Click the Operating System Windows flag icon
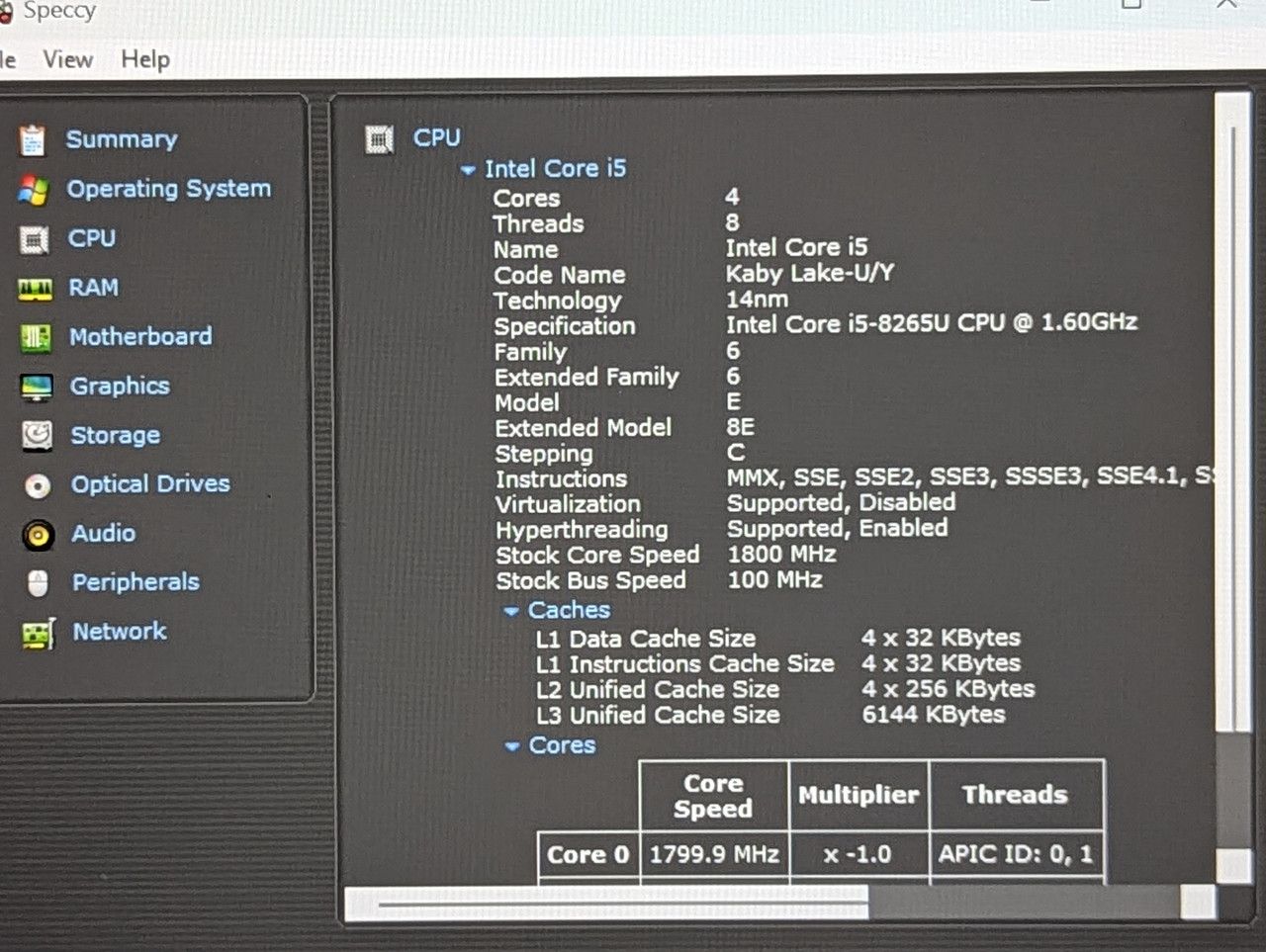The width and height of the screenshot is (1266, 952). (34, 190)
